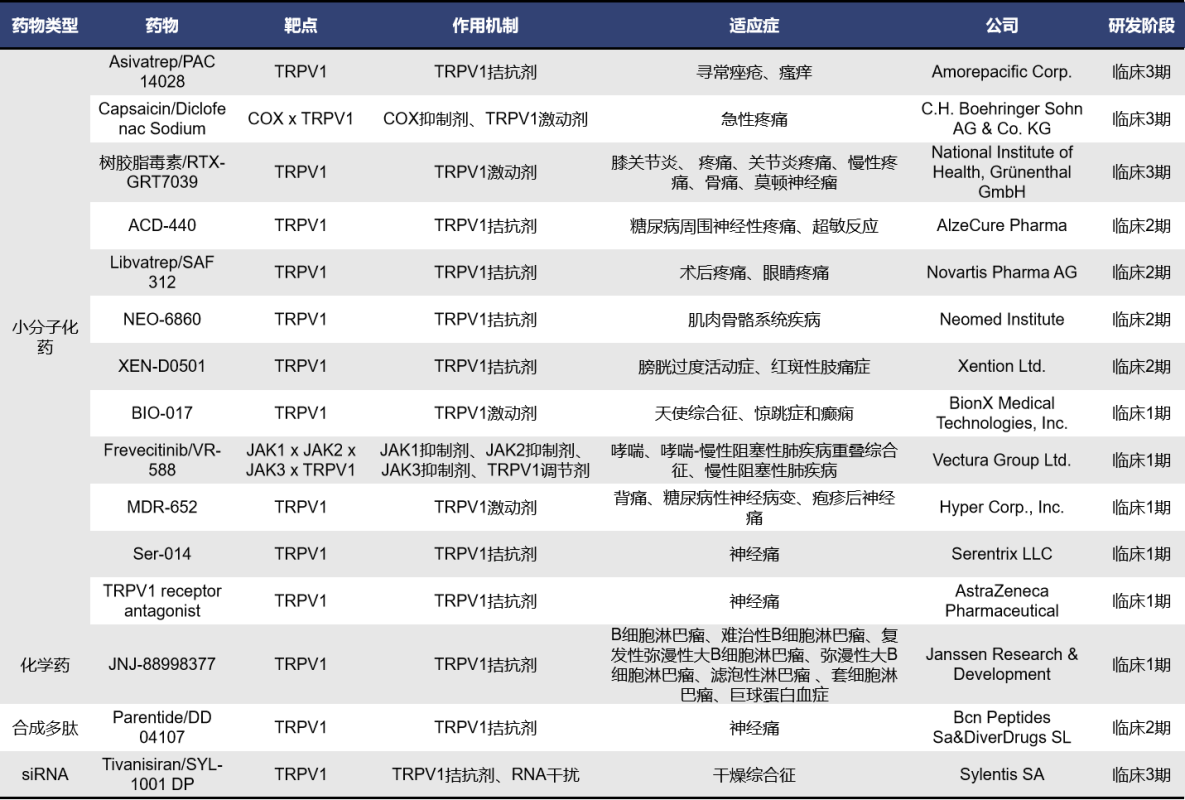Click the Serentrix LLC company cell
Viewport: 1185px width, 800px height.
1001,554
